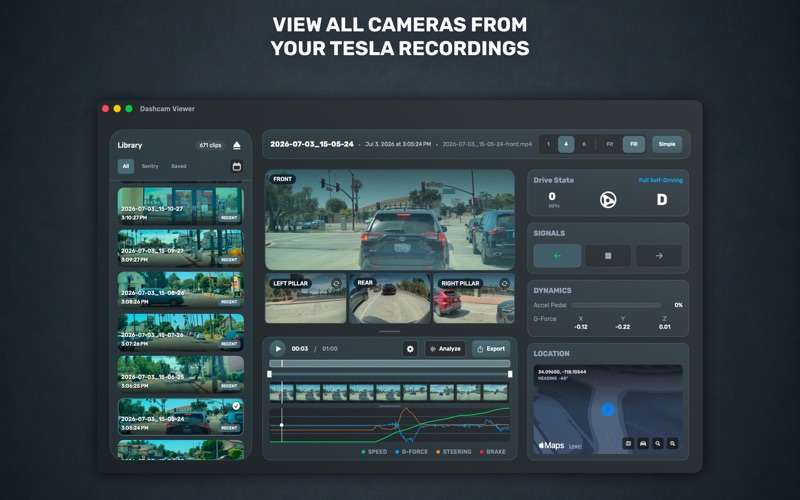Screen dimensions: 800x500
Task: Click the eject icon in Library header
Action: (237, 145)
